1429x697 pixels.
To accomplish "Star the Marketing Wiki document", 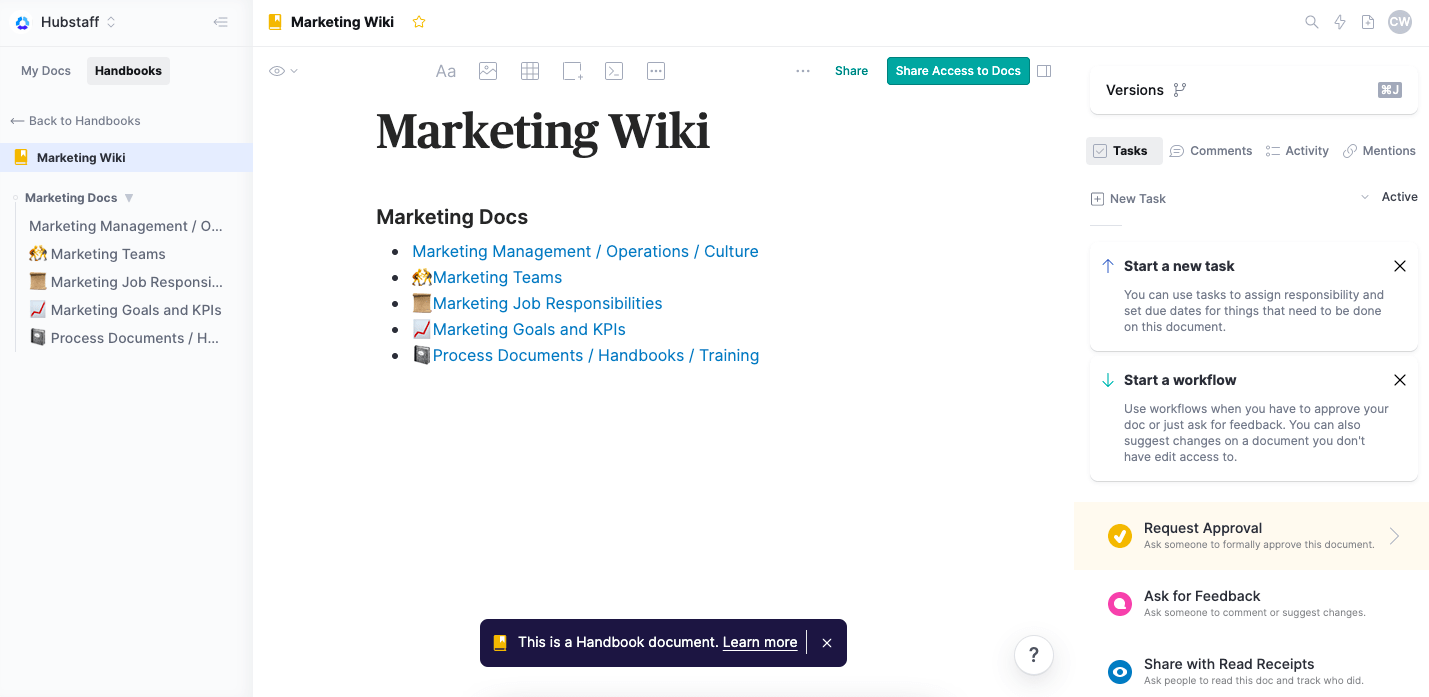I will click(419, 22).
